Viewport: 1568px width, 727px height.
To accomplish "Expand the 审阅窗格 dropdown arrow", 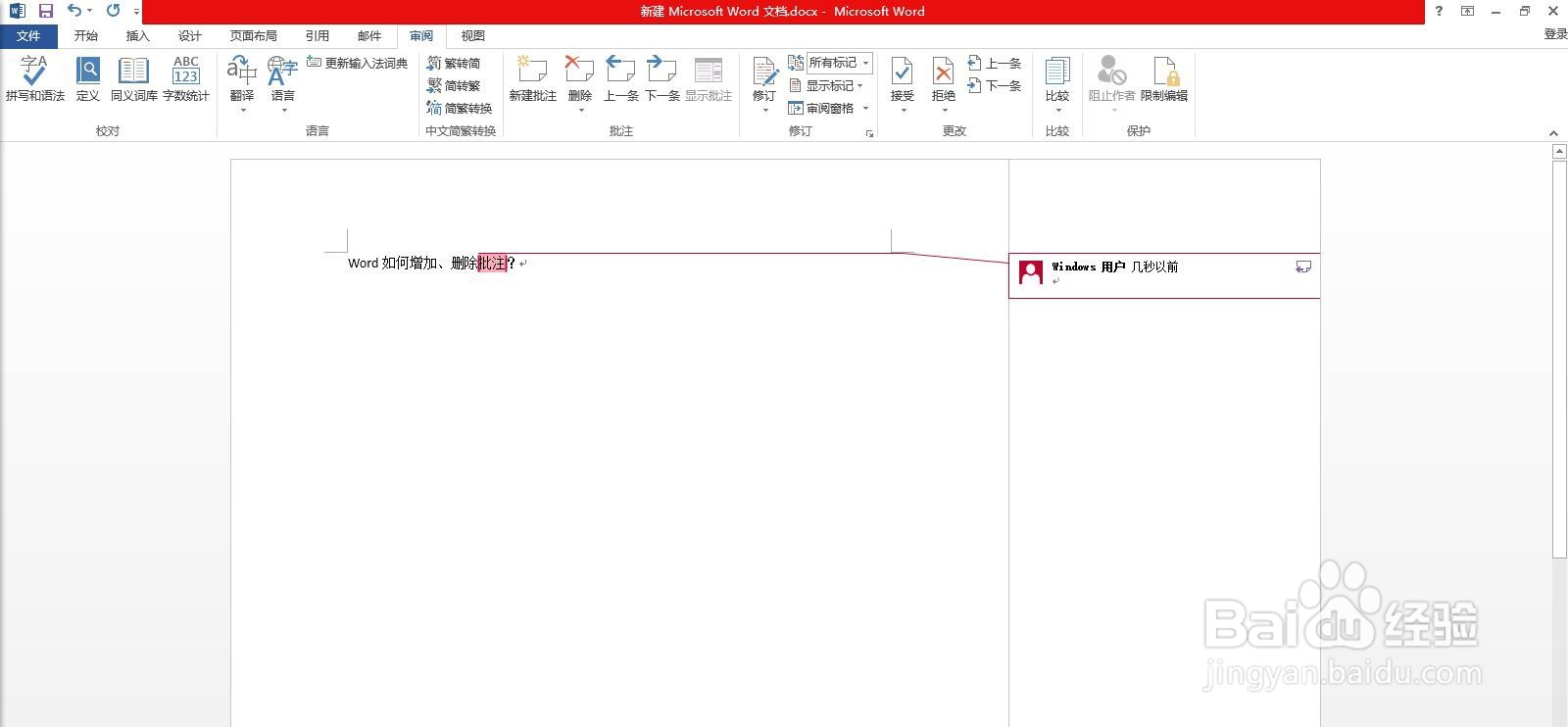I will coord(865,108).
